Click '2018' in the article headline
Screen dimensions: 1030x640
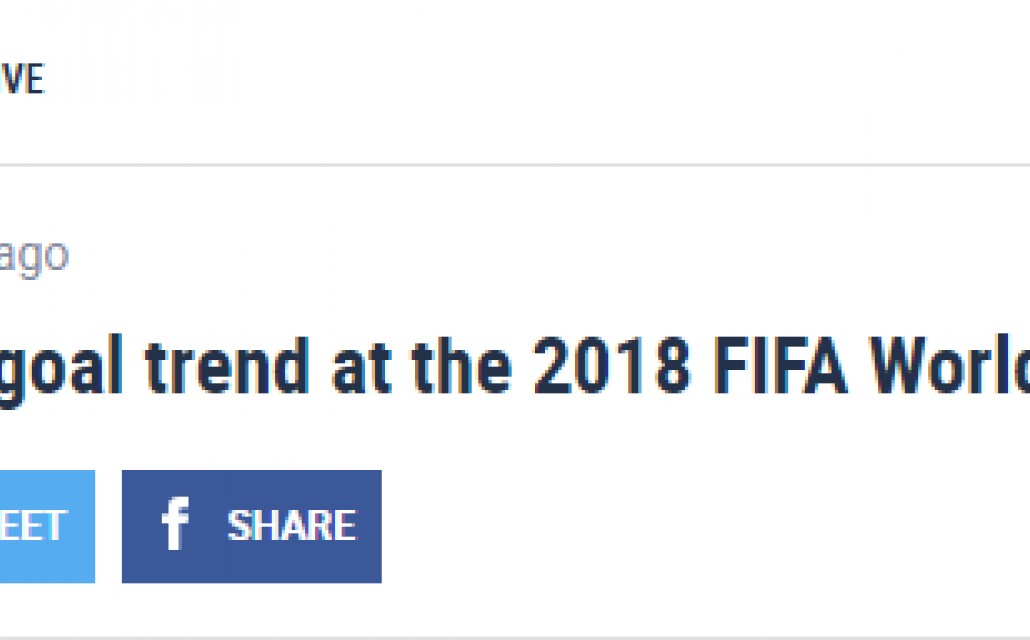[x=612, y=365]
